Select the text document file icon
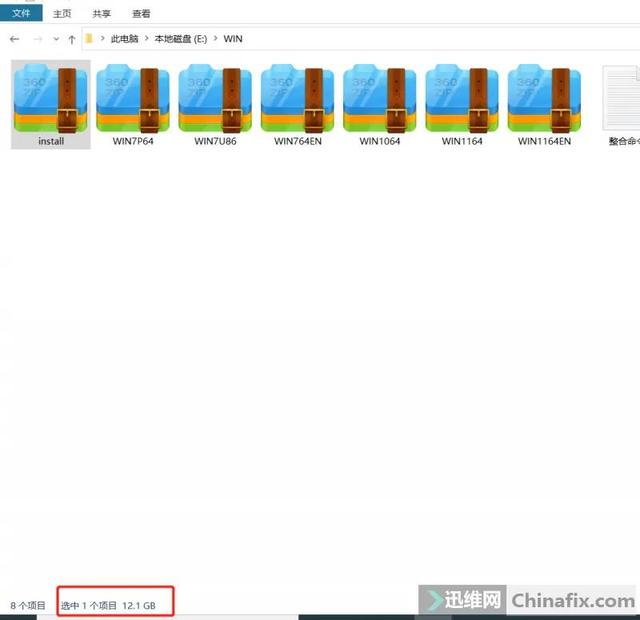This screenshot has width=640, height=620. (x=621, y=98)
